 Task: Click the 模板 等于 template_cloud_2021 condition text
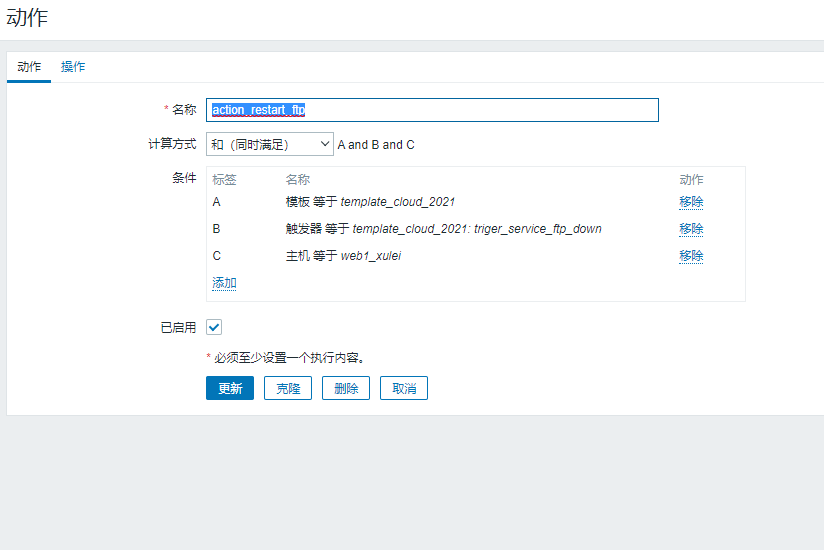(370, 202)
